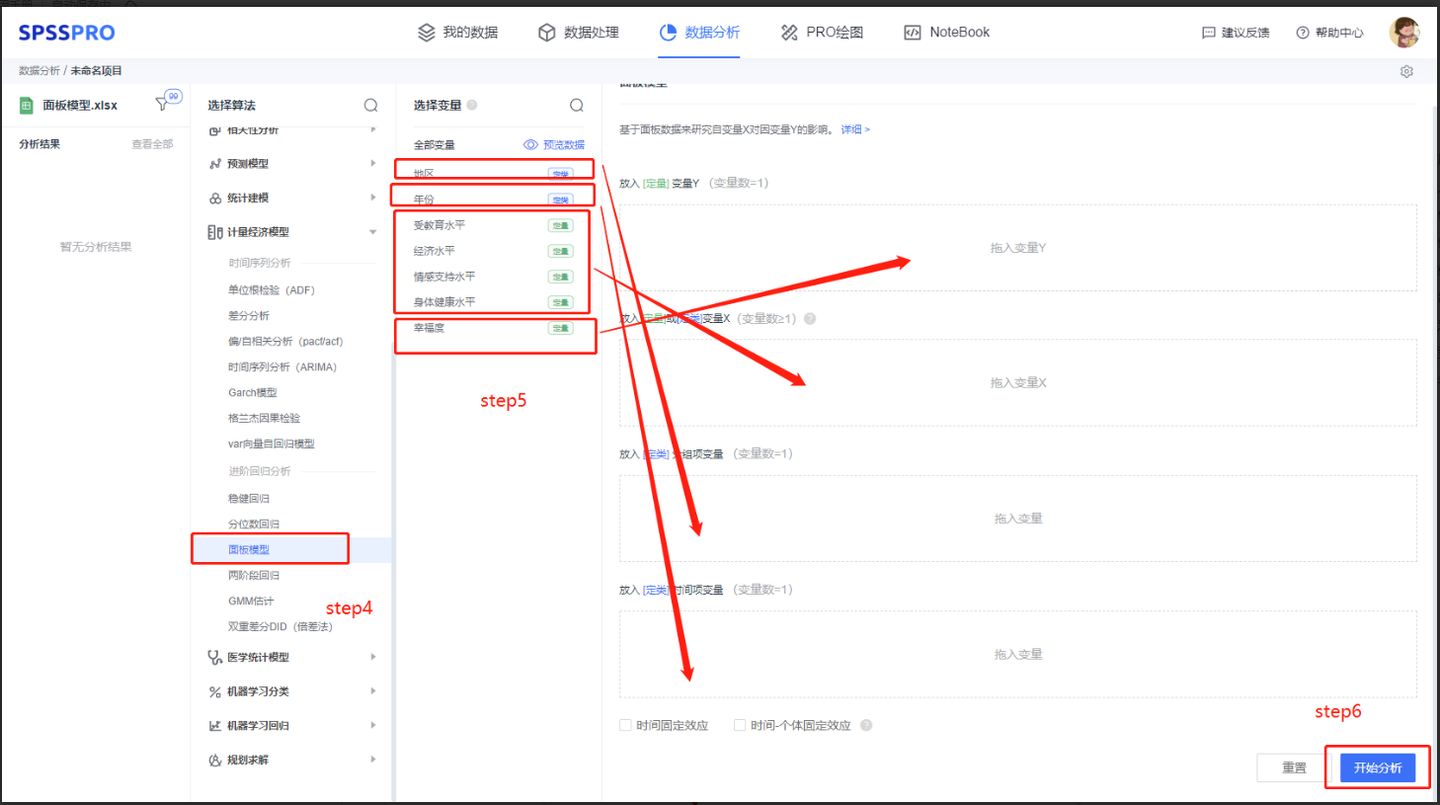The height and width of the screenshot is (805, 1440).
Task: Click the 医学统计模型 category icon
Action: 215,657
